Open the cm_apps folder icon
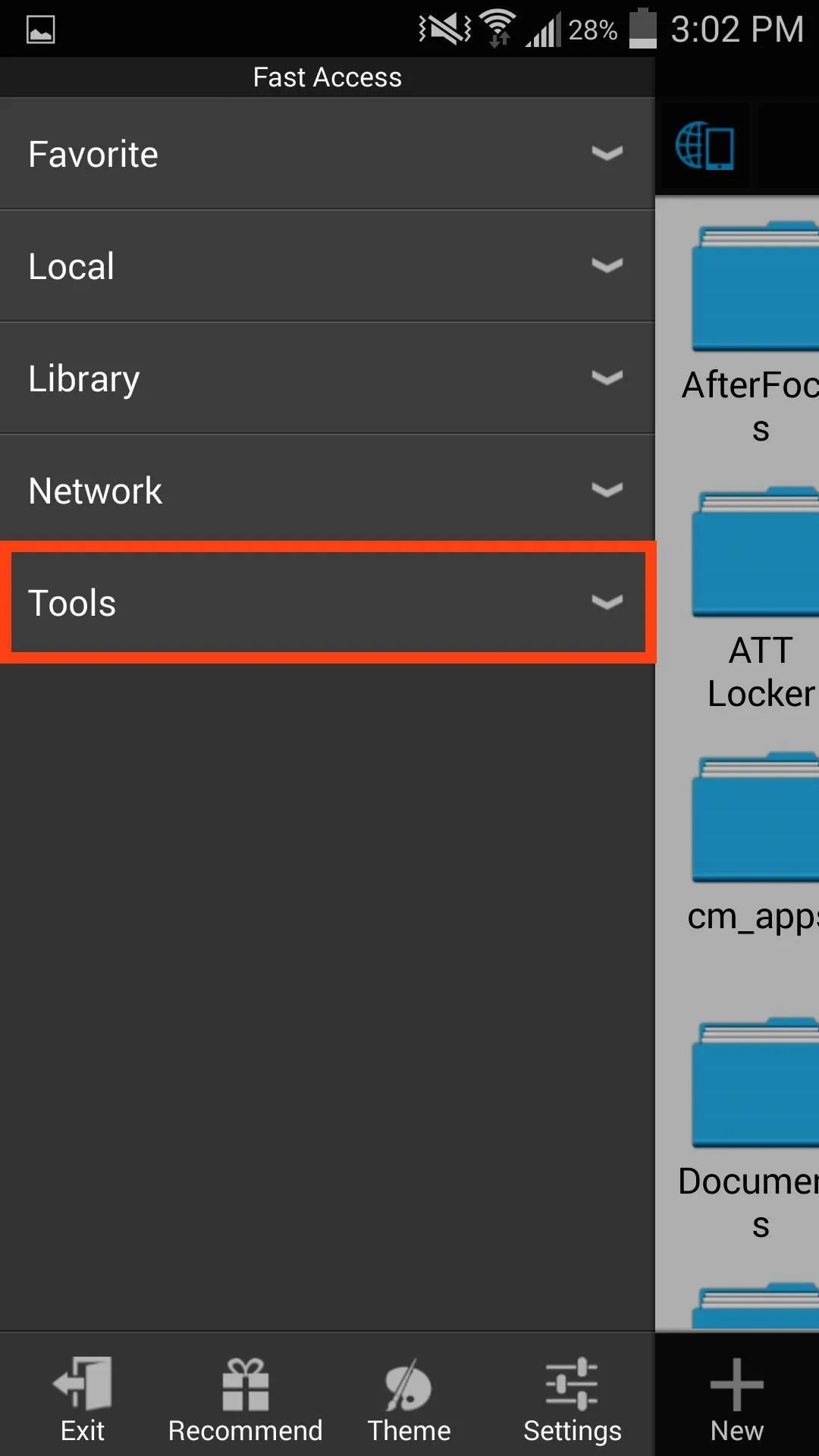Screen dimensions: 819x1456 click(755, 817)
